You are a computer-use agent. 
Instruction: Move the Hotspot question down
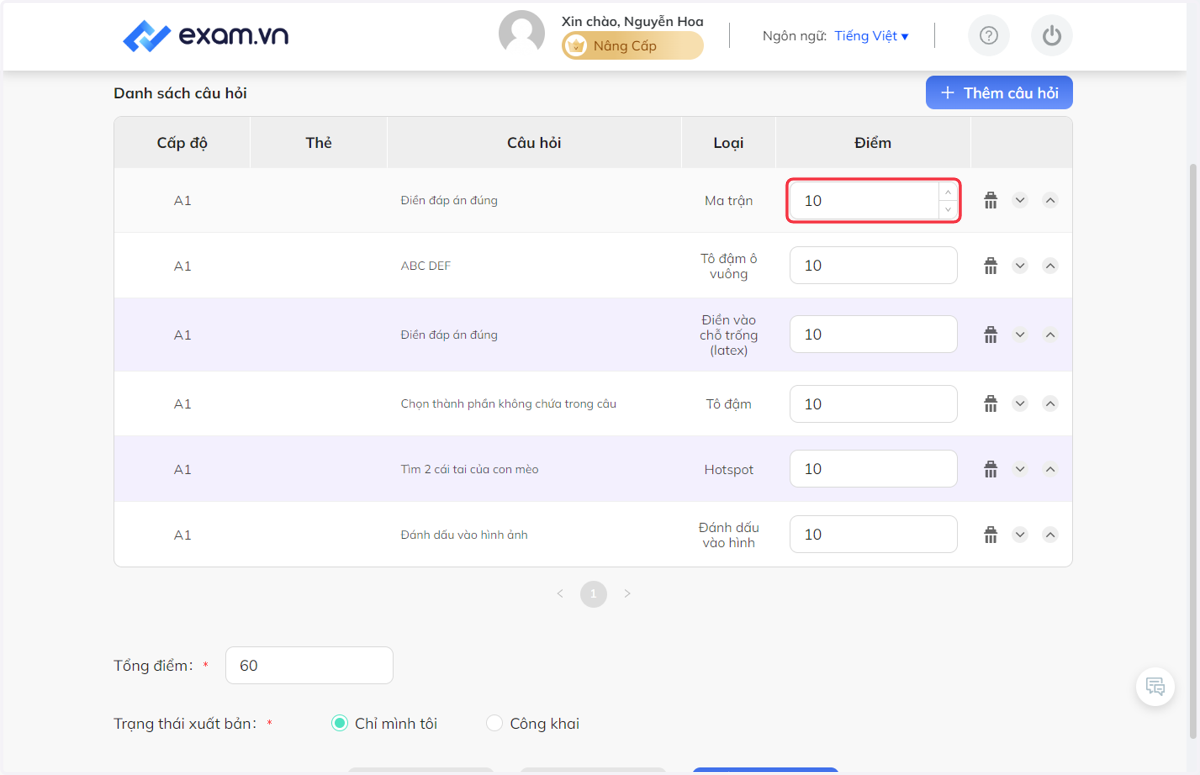1020,468
